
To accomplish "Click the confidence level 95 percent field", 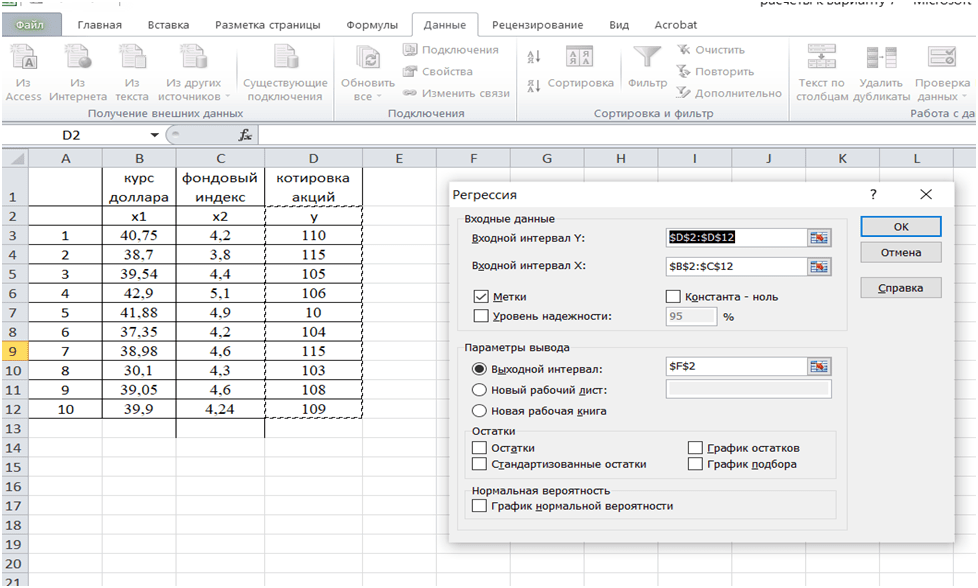I will click(x=691, y=316).
